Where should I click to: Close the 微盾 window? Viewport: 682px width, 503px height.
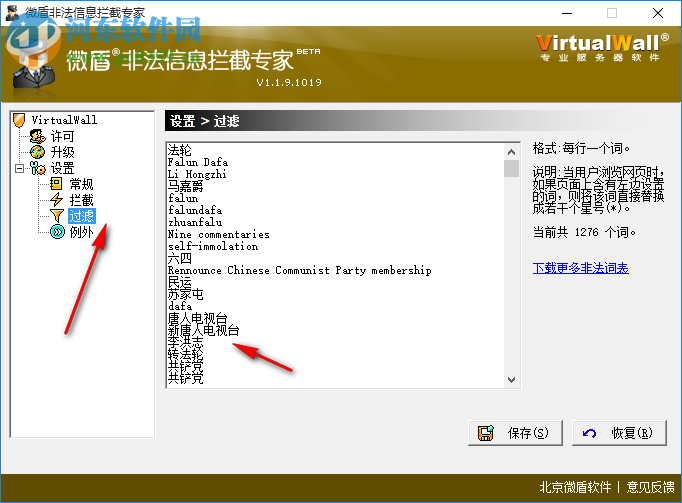coord(658,13)
